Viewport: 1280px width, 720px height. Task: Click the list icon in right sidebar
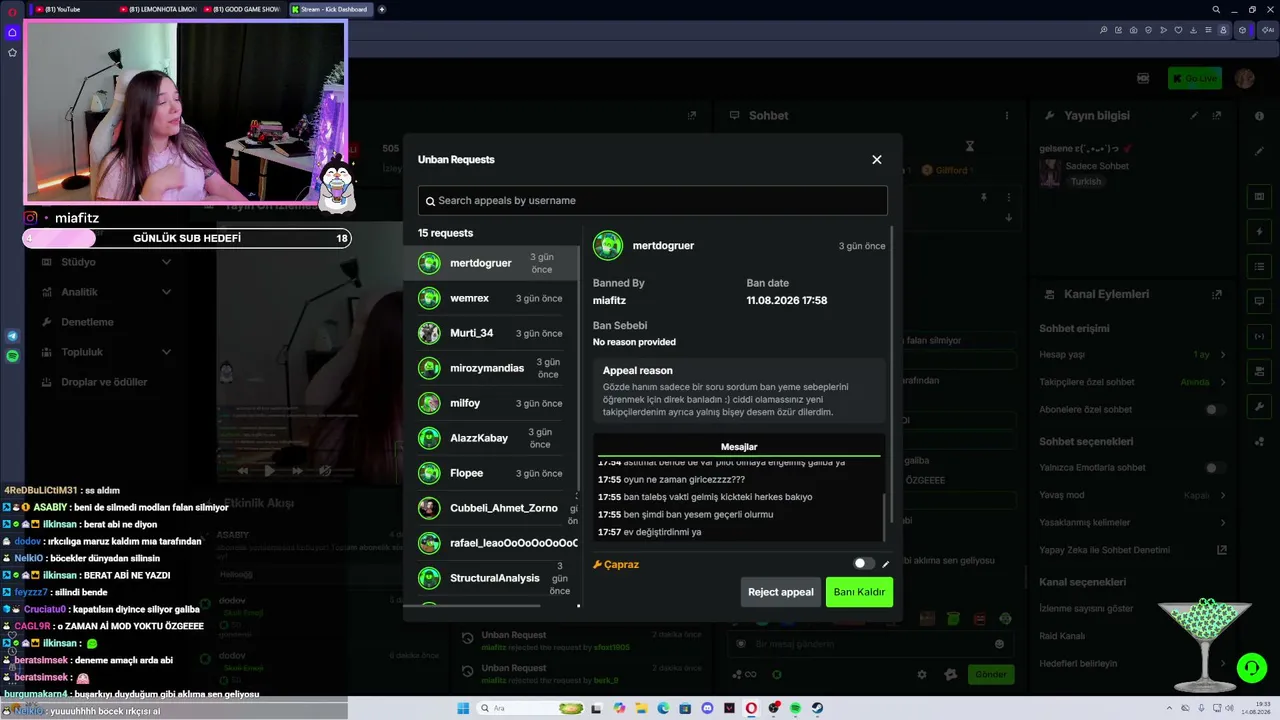click(1259, 267)
